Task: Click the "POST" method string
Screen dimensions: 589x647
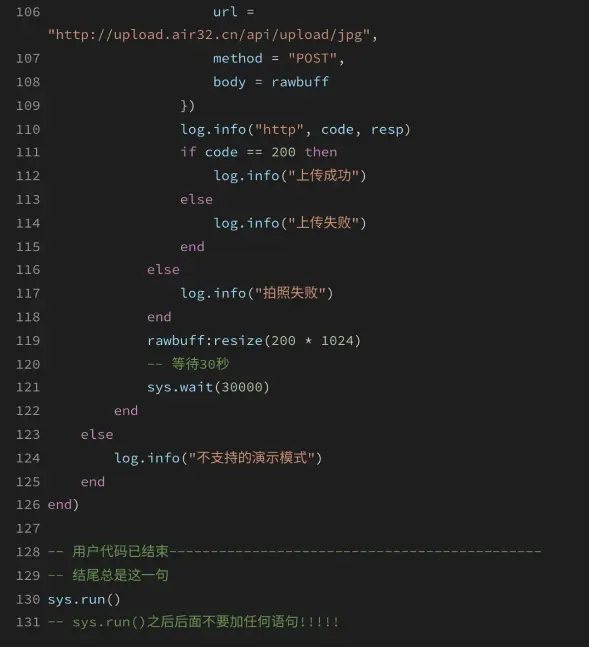Action: tap(312, 59)
